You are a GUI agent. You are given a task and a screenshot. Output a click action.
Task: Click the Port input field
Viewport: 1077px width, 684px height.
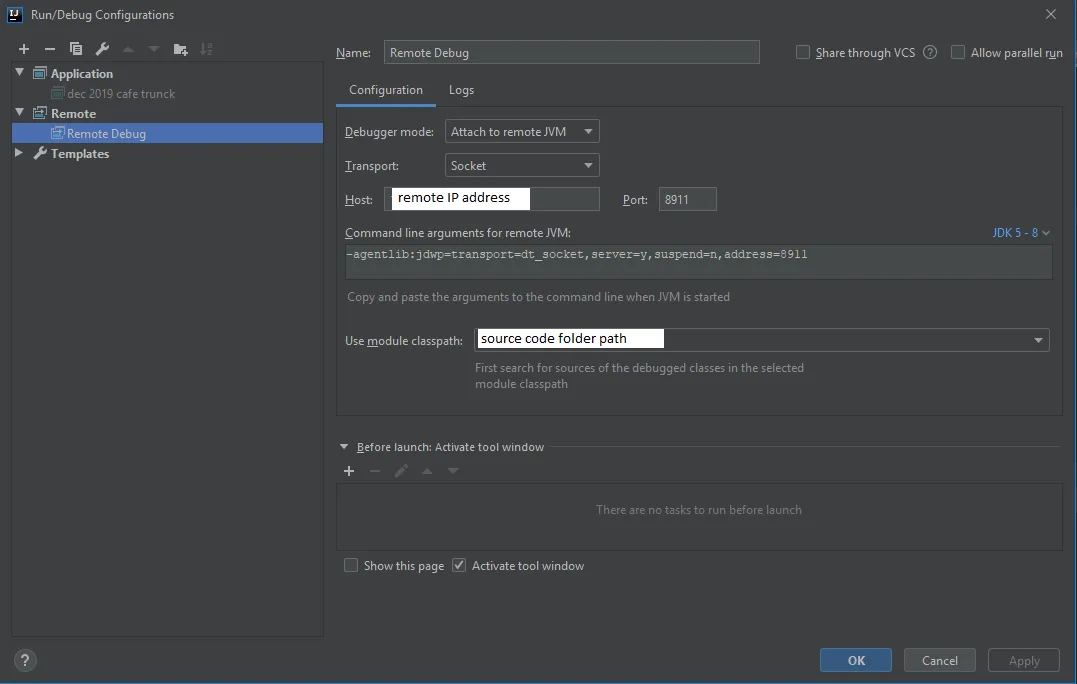[687, 199]
